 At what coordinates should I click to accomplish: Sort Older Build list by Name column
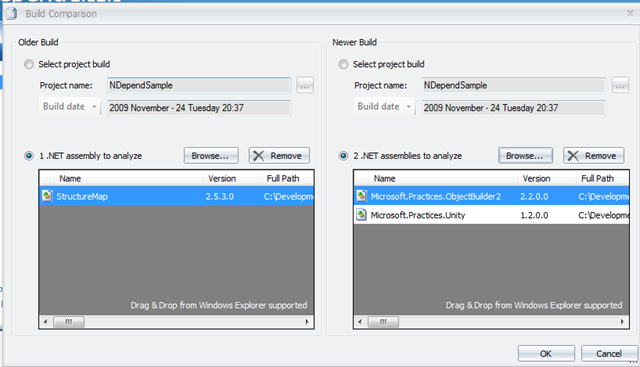tap(129, 178)
